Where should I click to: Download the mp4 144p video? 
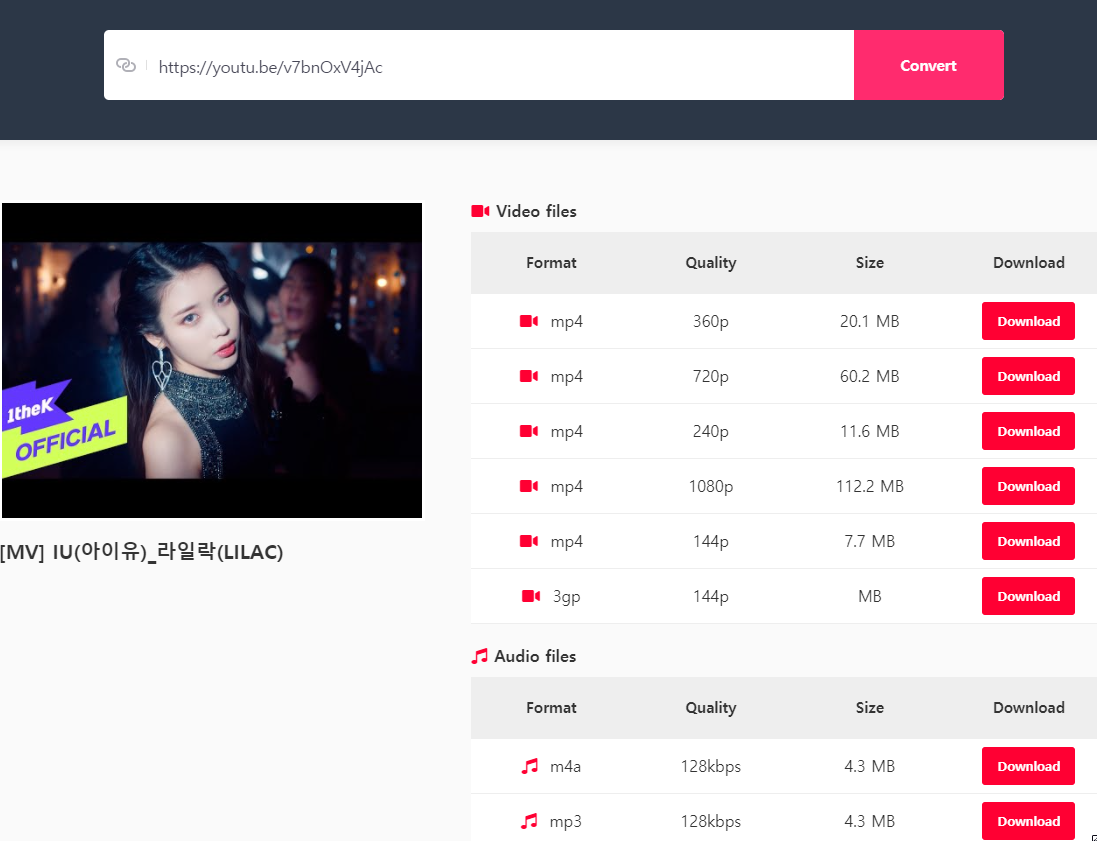click(x=1028, y=541)
